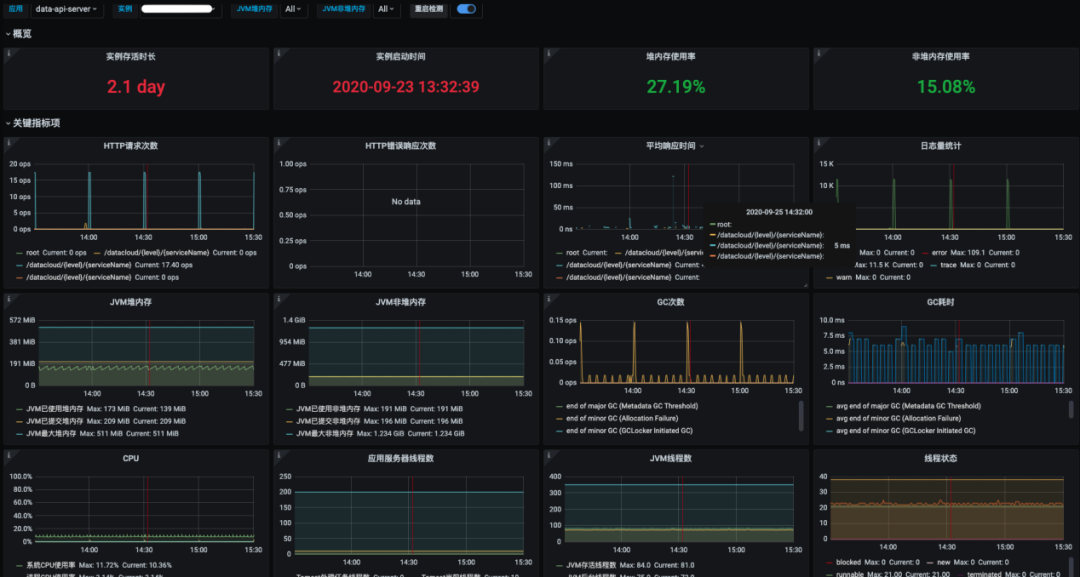Image resolution: width=1080 pixels, height=577 pixels.
Task: Click info icon on 应用服务器线程数 panel
Action: tap(278, 455)
